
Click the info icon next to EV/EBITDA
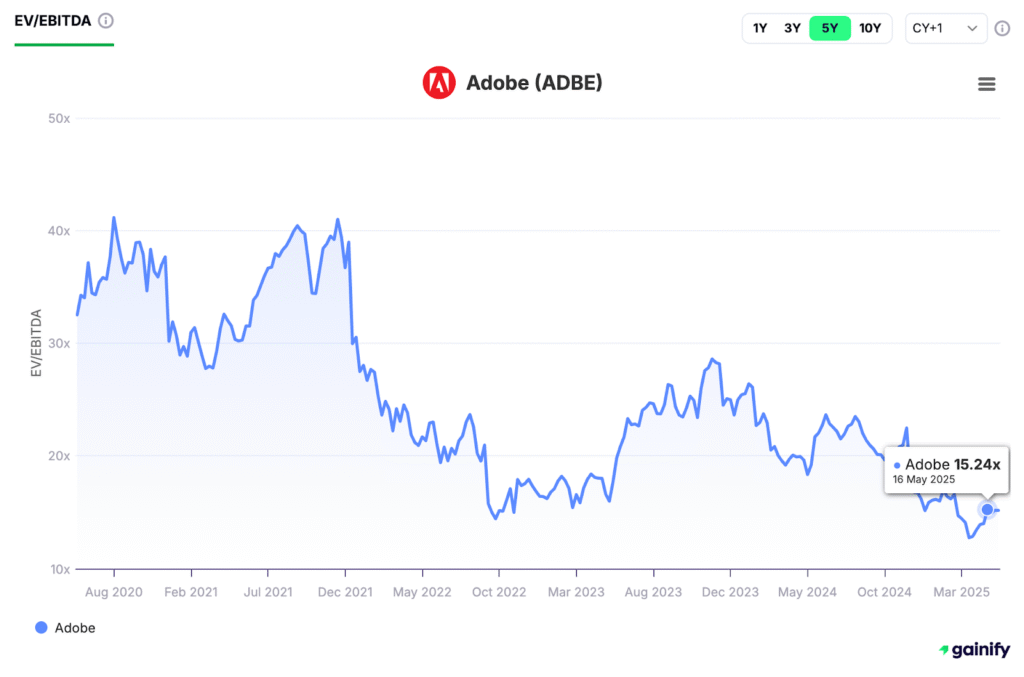click(x=106, y=21)
